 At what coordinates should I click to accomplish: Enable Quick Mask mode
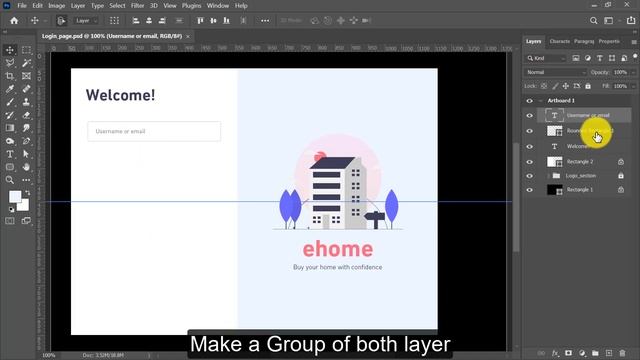(x=10, y=221)
